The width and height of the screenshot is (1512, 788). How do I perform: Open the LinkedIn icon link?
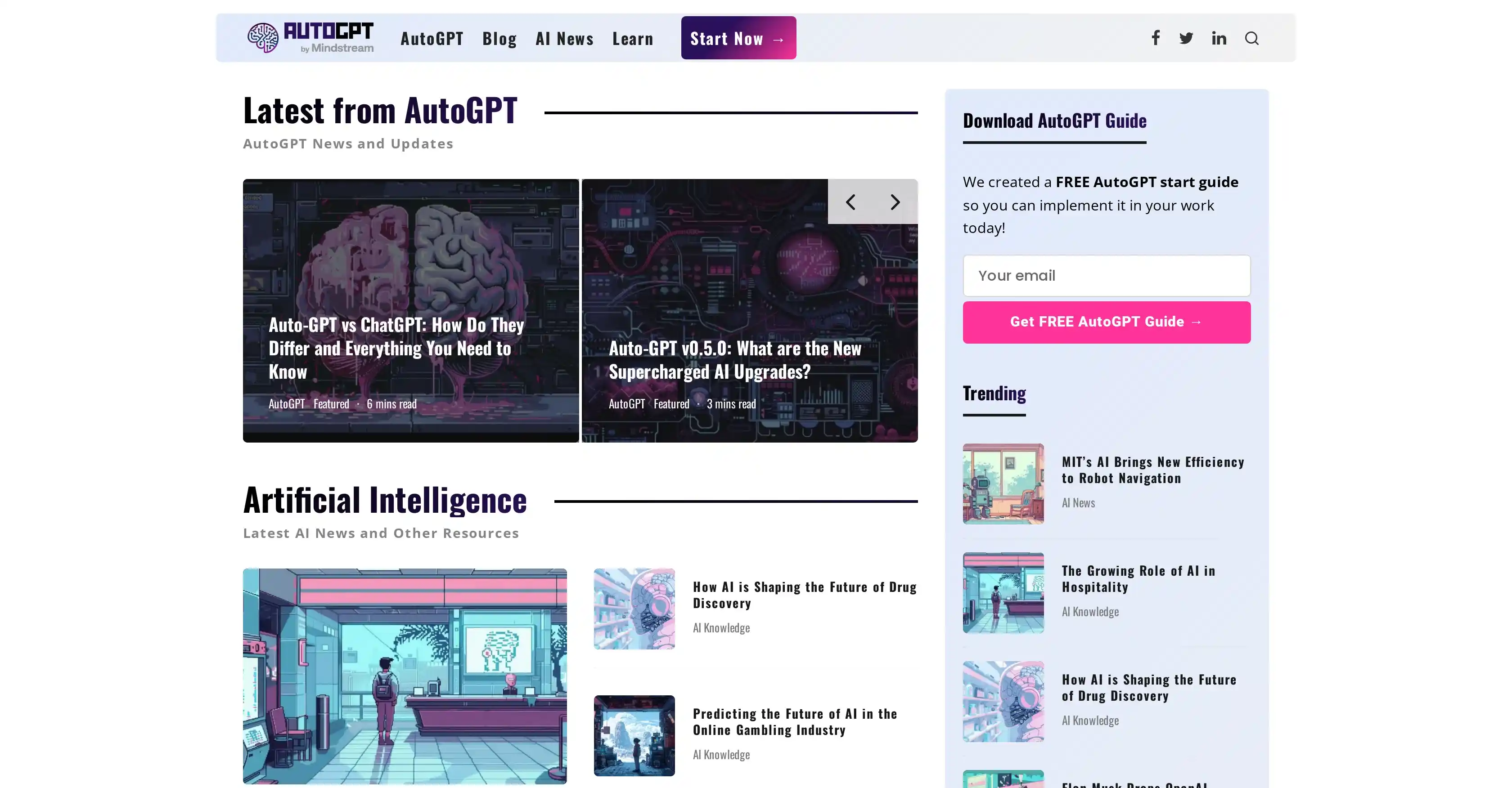[x=1219, y=38]
